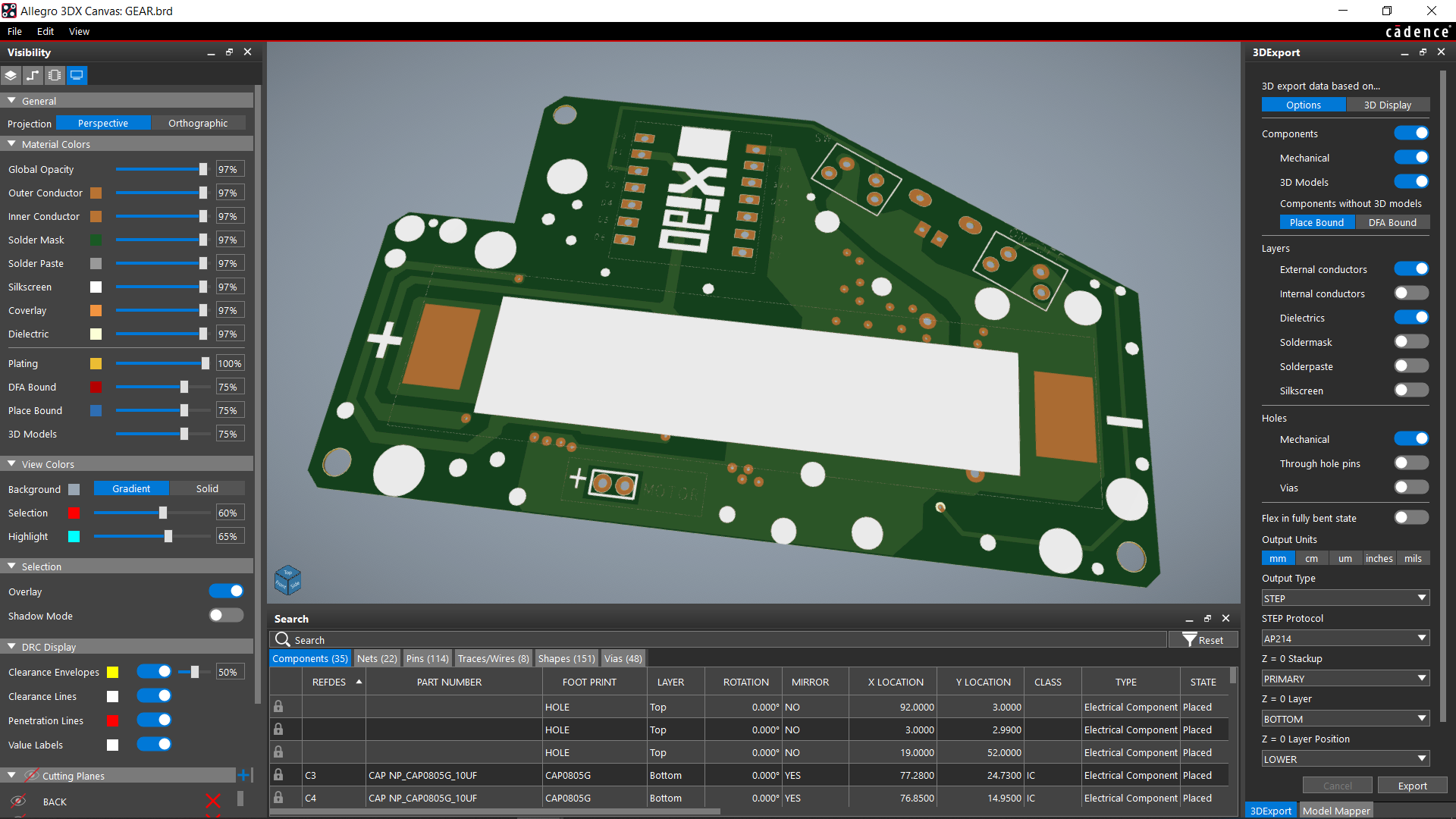Switch to the Vias (48) tab

click(x=623, y=658)
